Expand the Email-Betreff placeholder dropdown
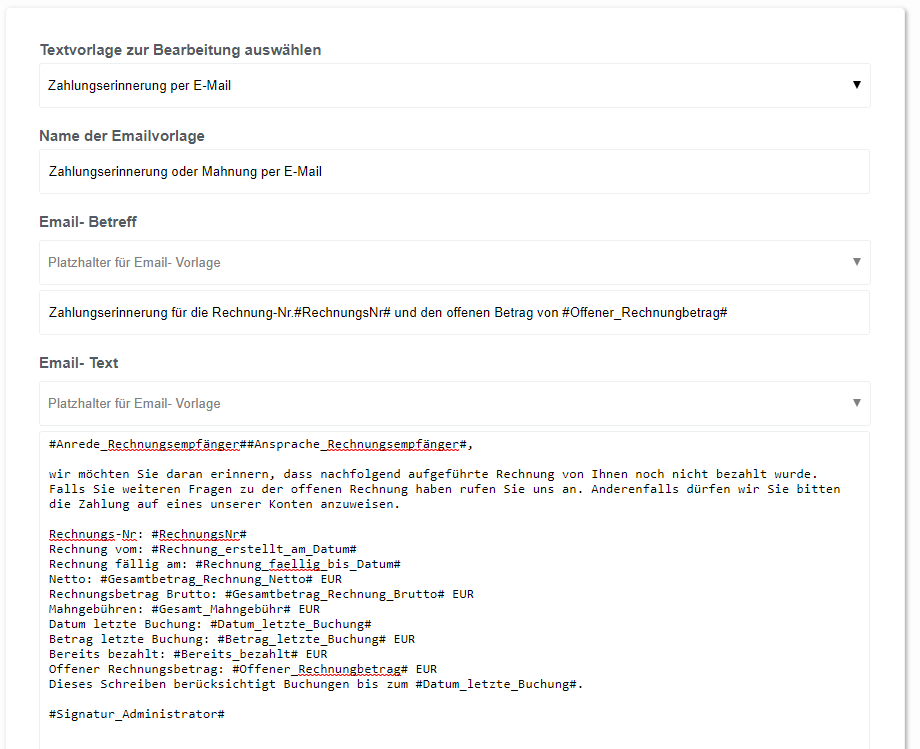Viewport: 920px width, 749px height. [x=455, y=262]
